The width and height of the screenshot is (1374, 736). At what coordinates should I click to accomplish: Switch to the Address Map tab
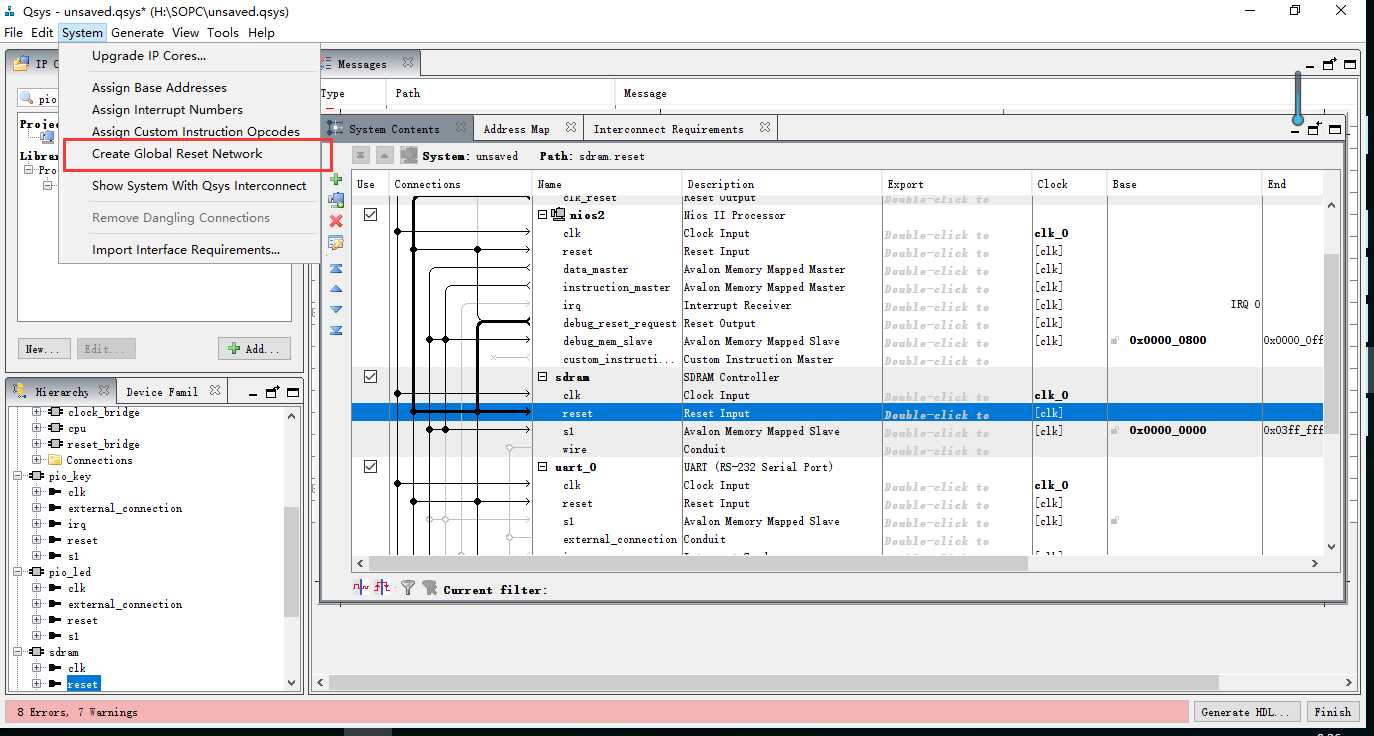pyautogui.click(x=516, y=129)
